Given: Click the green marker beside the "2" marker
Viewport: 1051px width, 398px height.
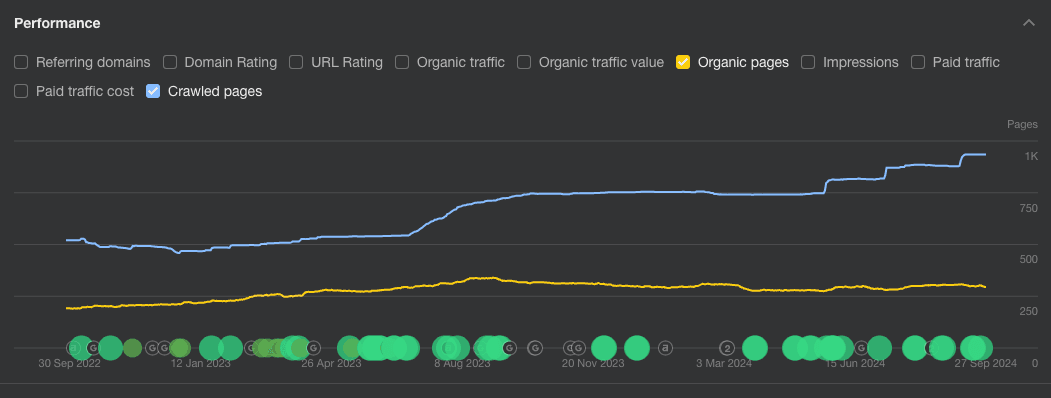Looking at the screenshot, I should [755, 348].
